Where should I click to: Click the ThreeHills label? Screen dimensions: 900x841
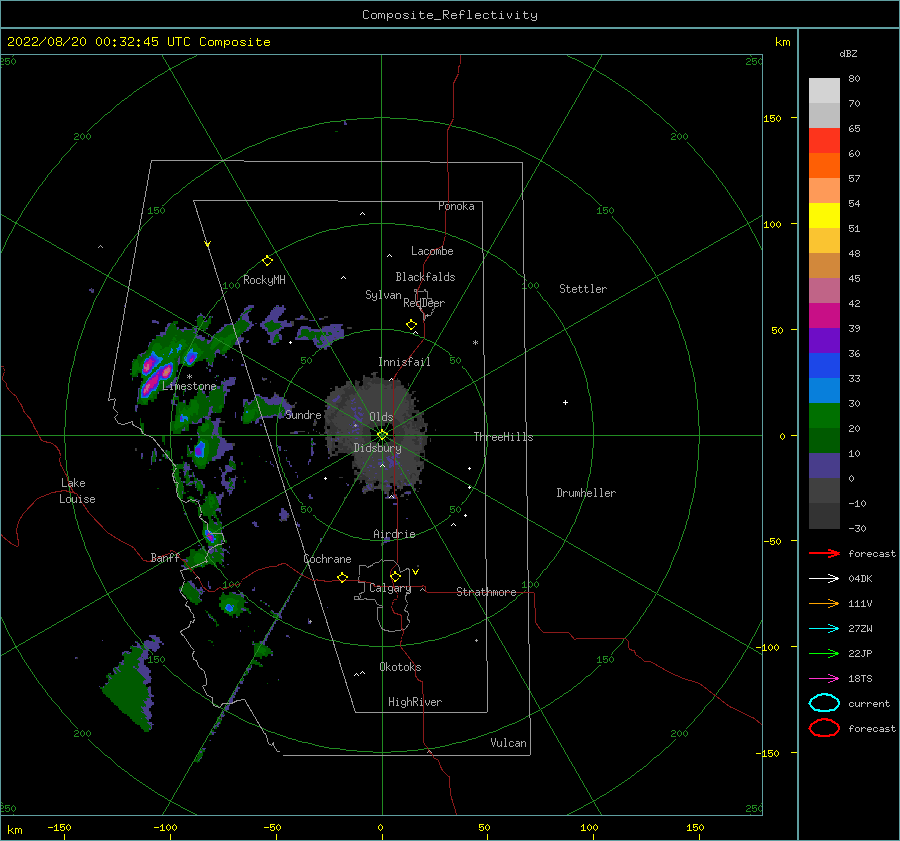[x=503, y=437]
